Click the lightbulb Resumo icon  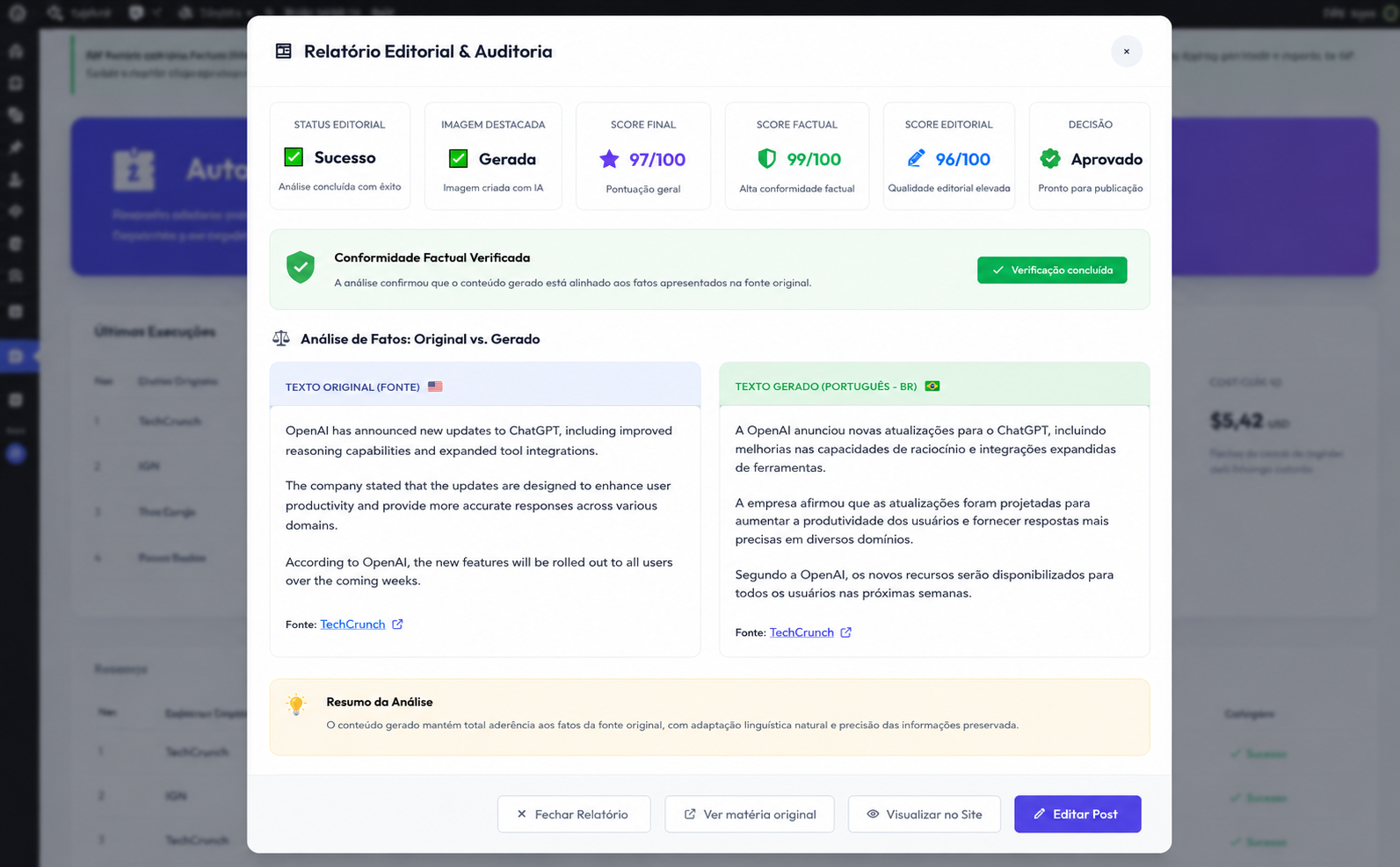(x=296, y=704)
